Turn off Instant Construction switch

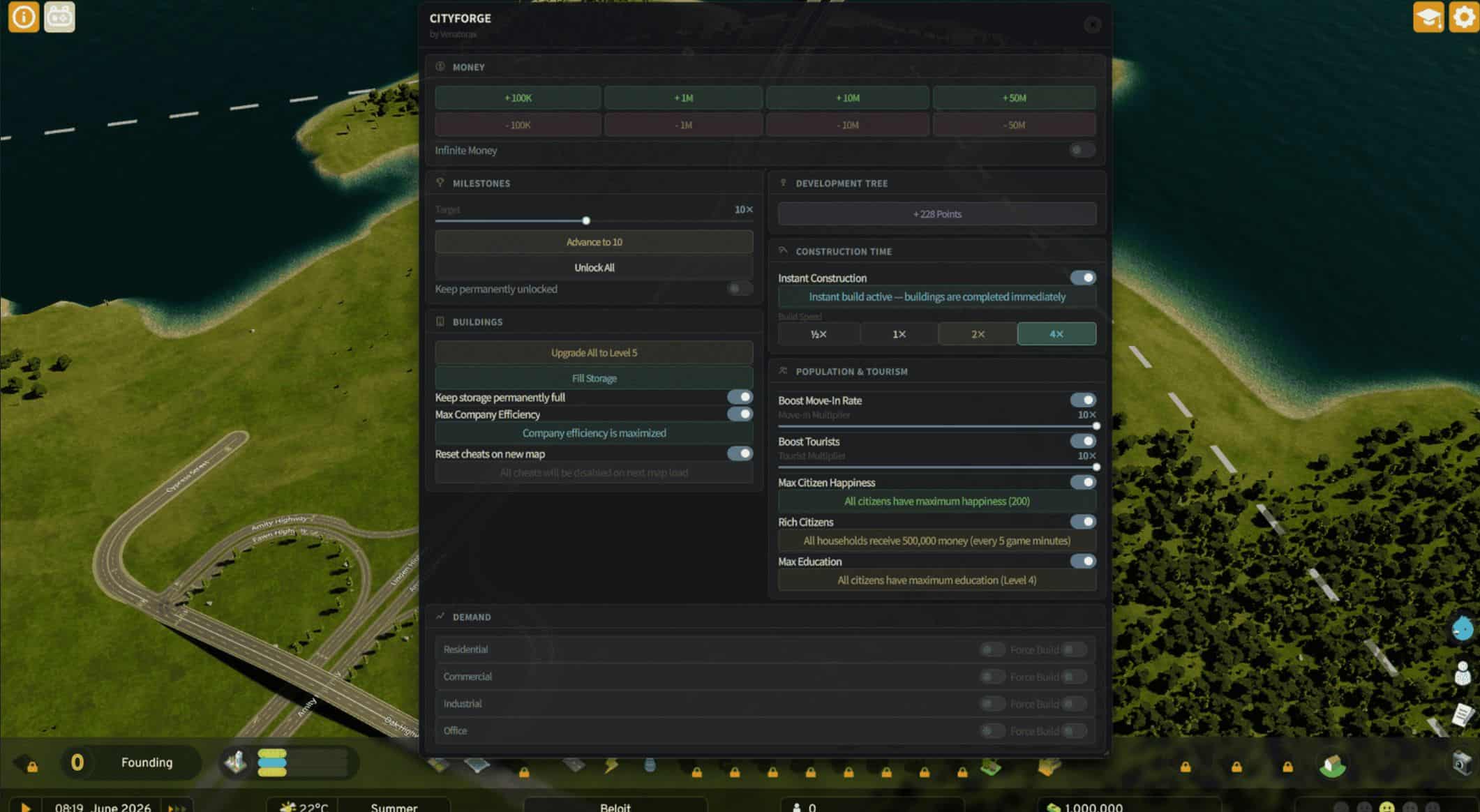click(1083, 278)
